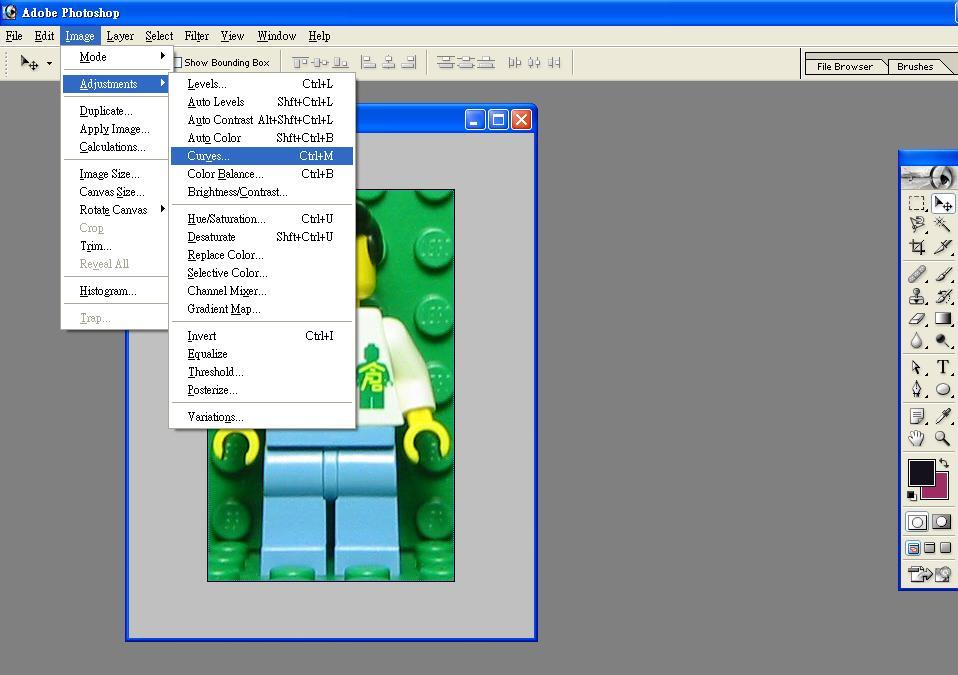Choose Levels from Adjustments submenu
Image resolution: width=958 pixels, height=675 pixels.
pos(261,84)
